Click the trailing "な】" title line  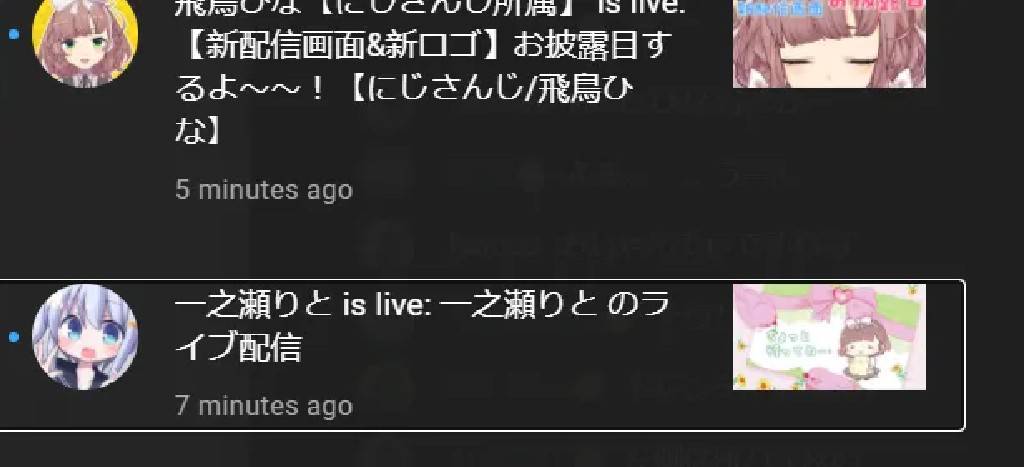tap(199, 131)
